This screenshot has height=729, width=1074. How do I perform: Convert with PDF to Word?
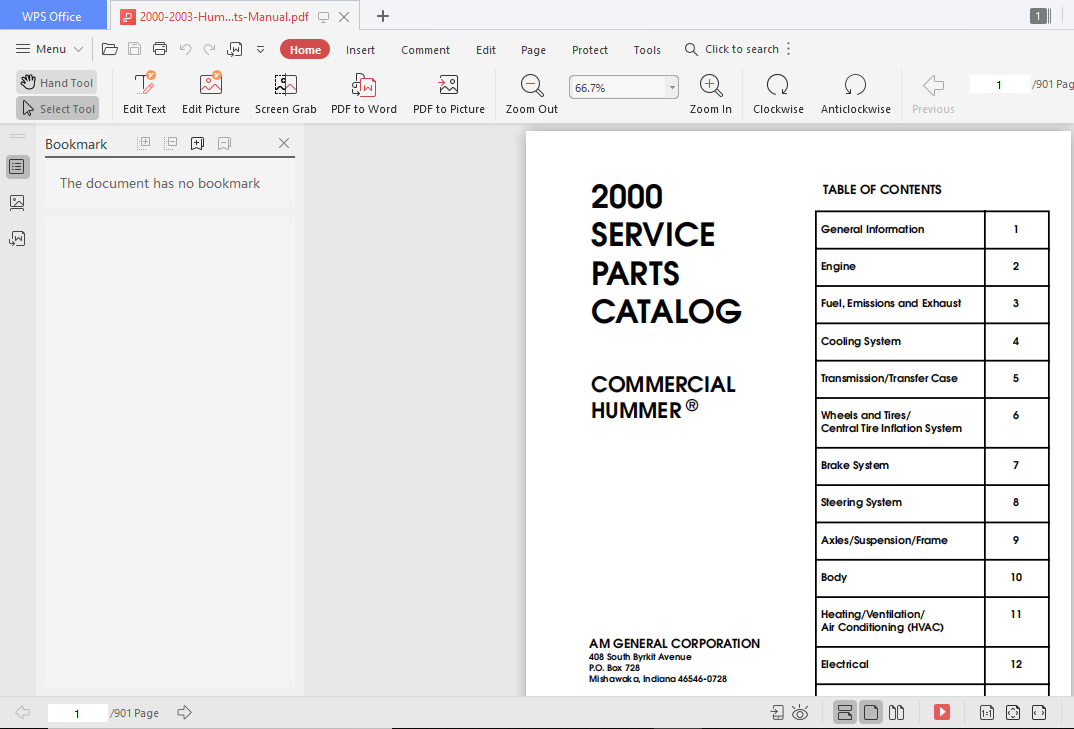(x=364, y=92)
